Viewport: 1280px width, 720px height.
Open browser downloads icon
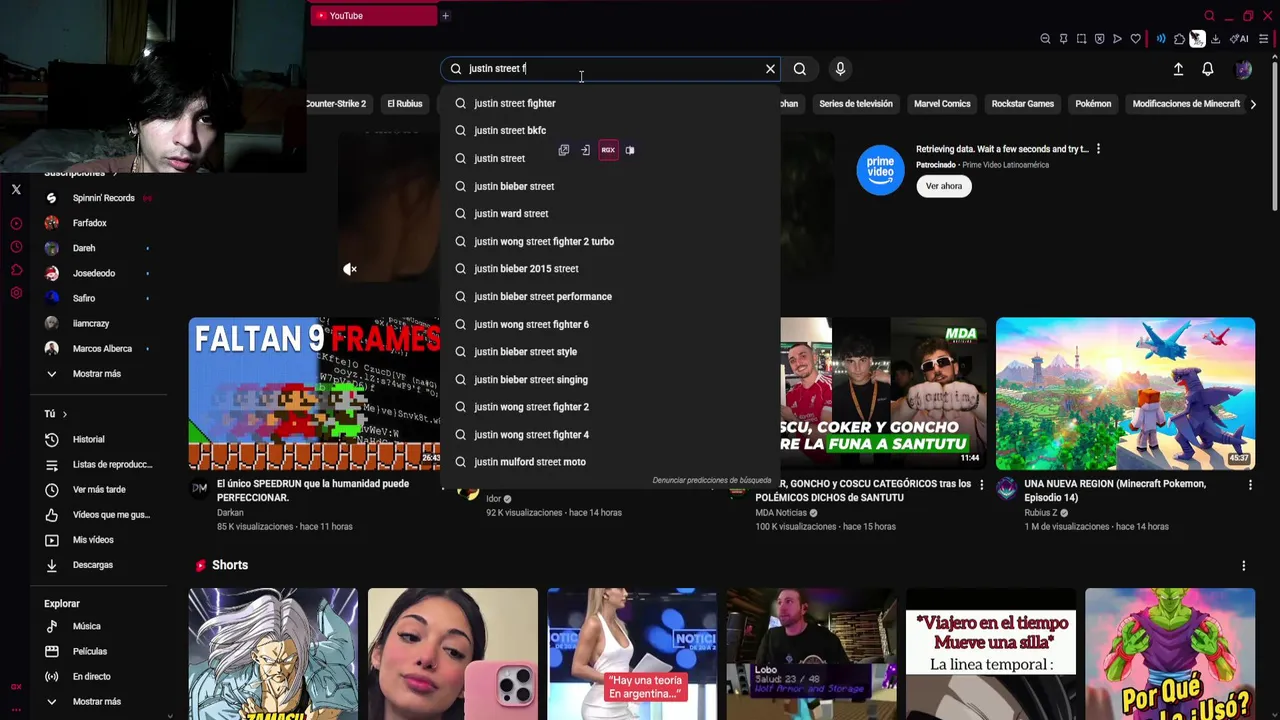click(x=1215, y=39)
